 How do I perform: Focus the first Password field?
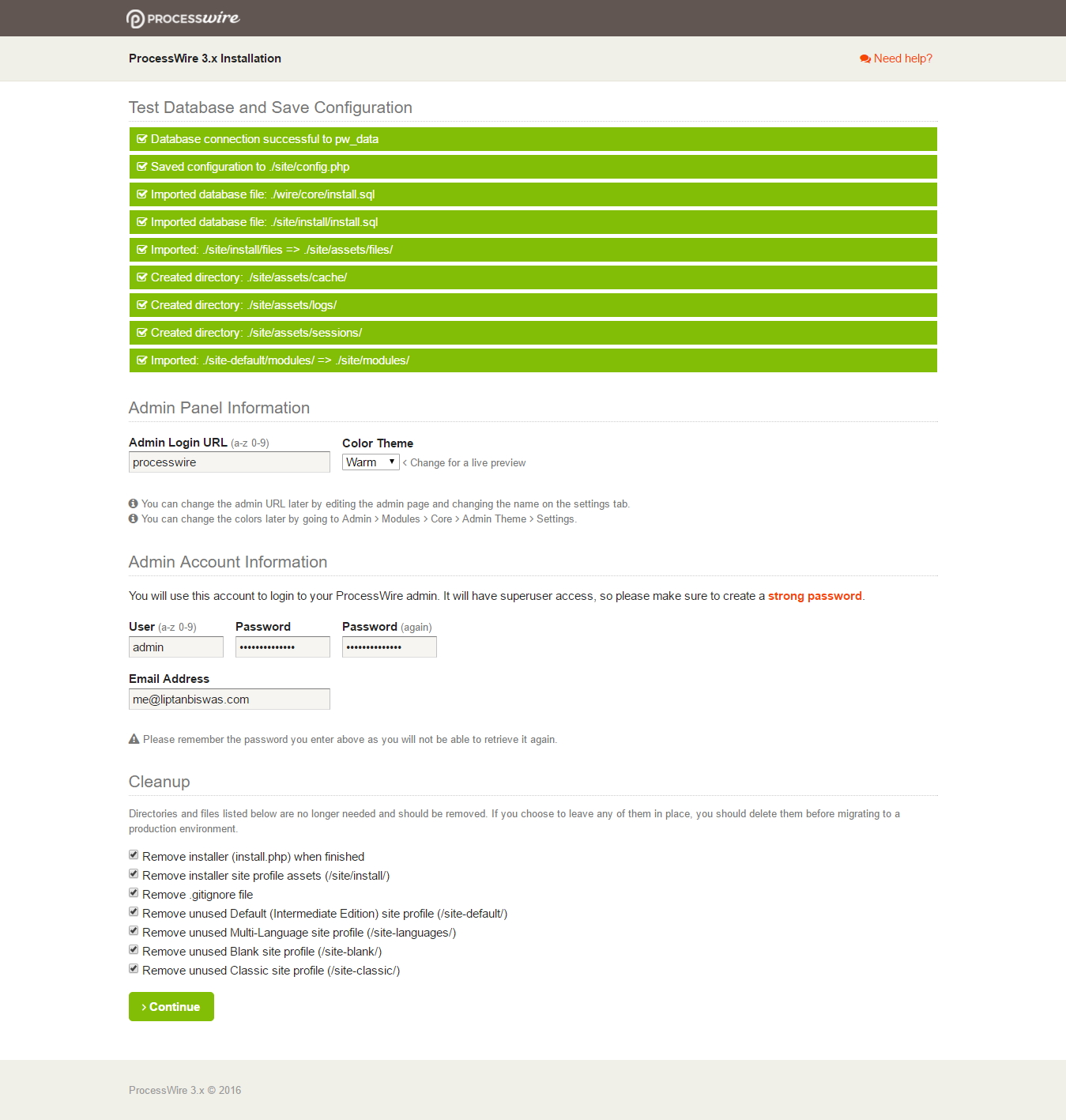[283, 647]
